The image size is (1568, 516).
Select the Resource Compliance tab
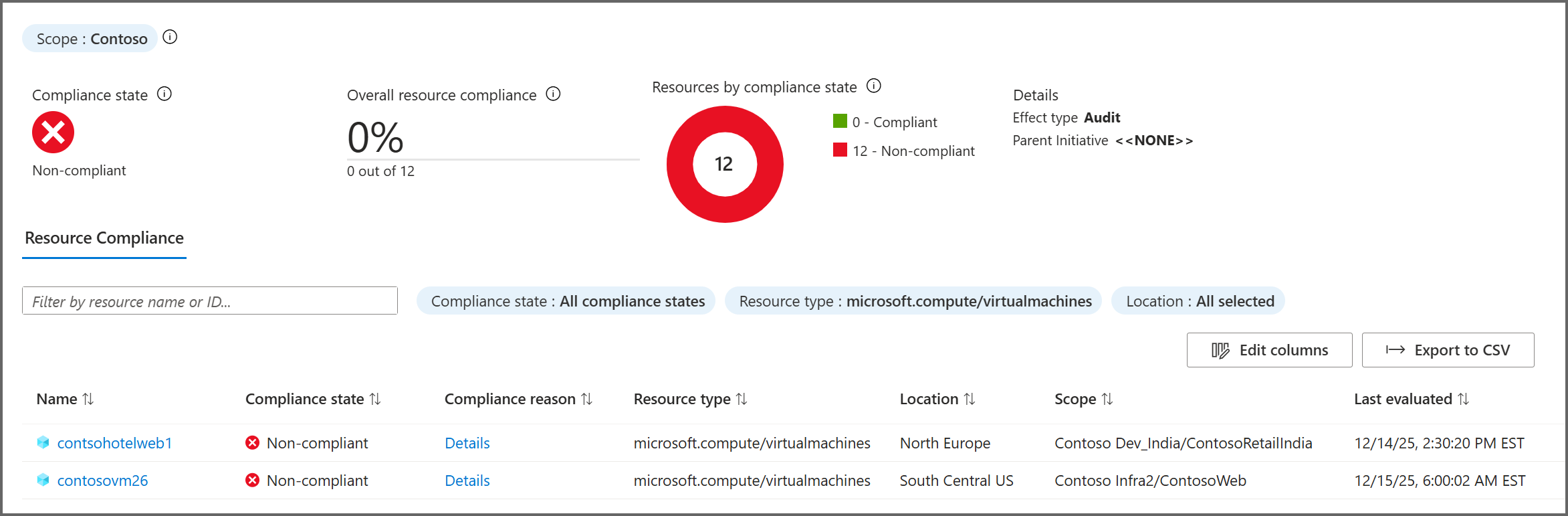pyautogui.click(x=104, y=238)
